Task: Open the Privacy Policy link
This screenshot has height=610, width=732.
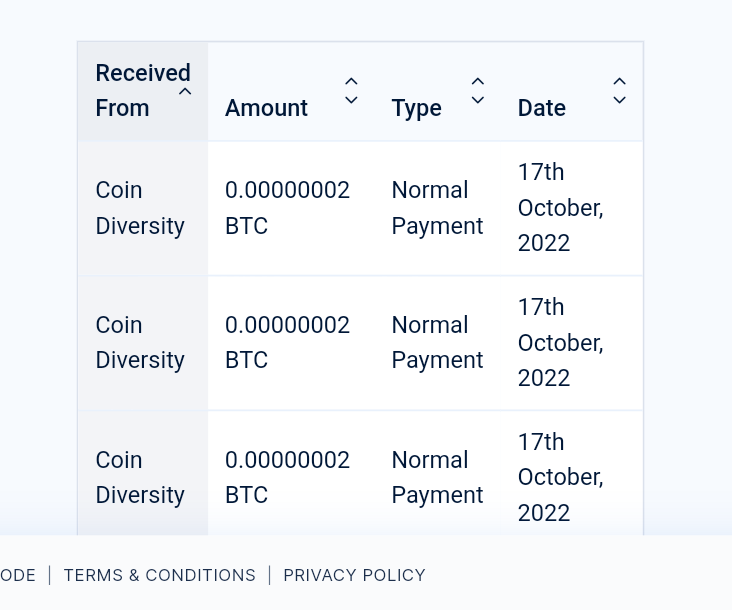Action: click(354, 575)
